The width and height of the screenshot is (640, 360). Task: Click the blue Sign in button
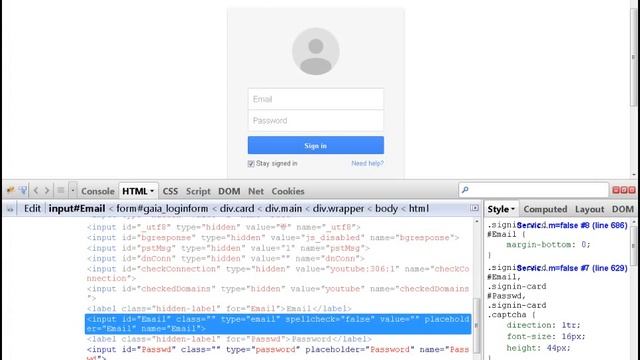click(x=316, y=145)
